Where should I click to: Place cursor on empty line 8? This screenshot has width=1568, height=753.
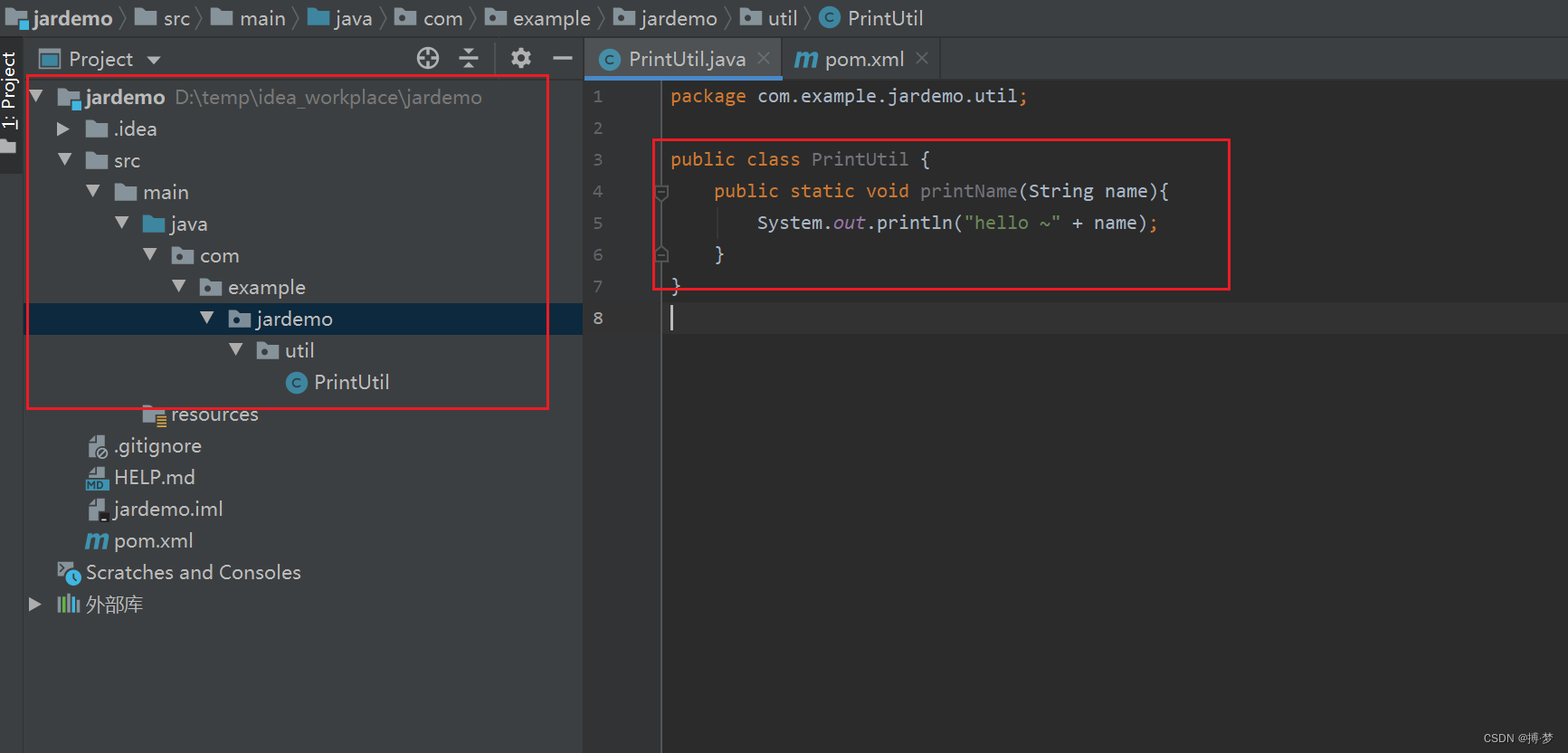(1113, 318)
